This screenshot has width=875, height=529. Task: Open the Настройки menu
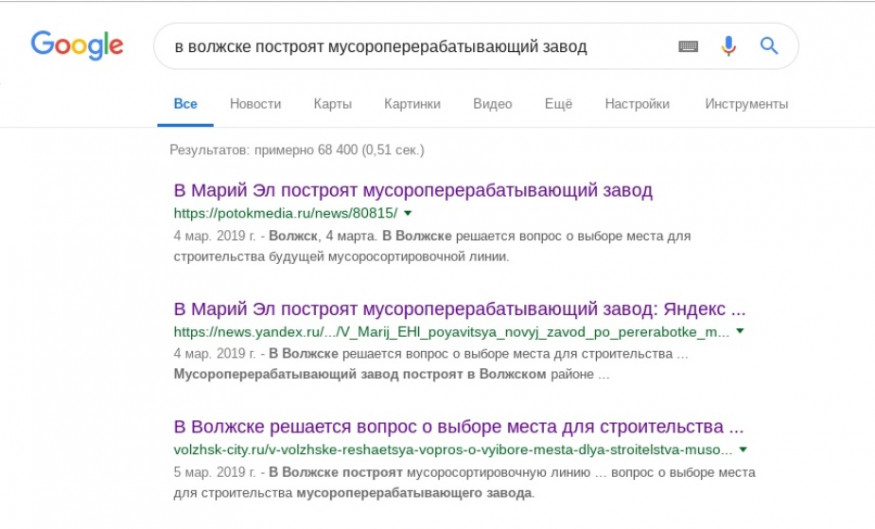pyautogui.click(x=637, y=104)
